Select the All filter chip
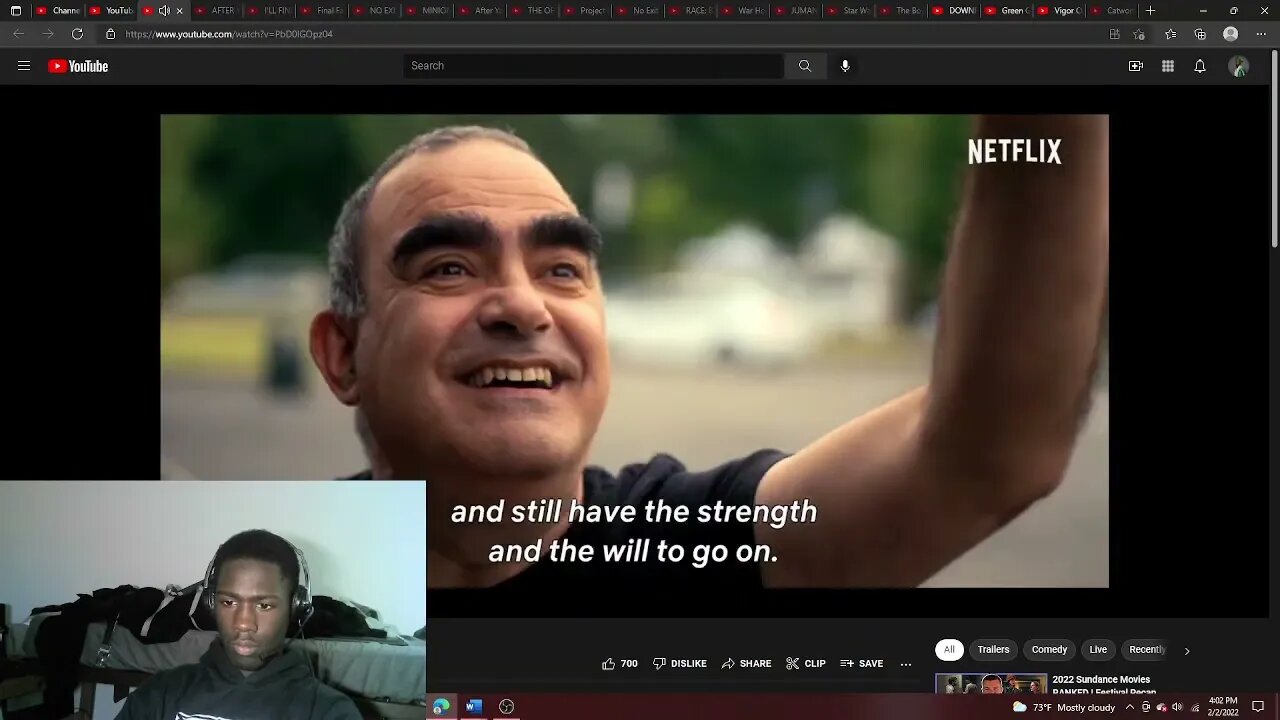Viewport: 1280px width, 720px height. point(949,650)
